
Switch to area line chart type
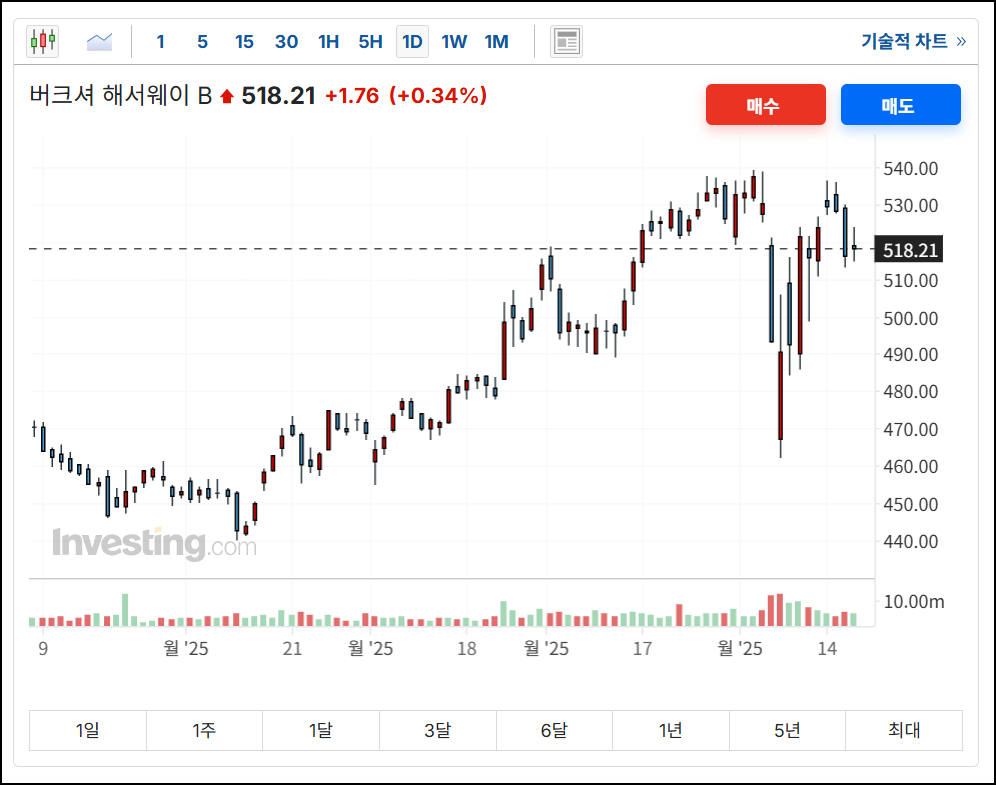point(99,42)
